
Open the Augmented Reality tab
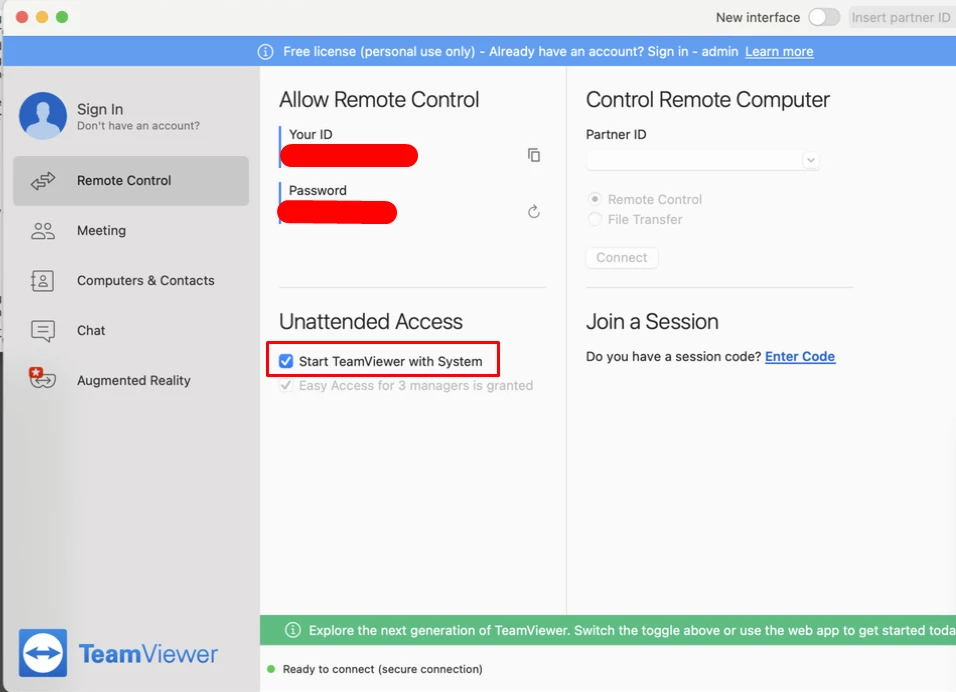tap(131, 380)
